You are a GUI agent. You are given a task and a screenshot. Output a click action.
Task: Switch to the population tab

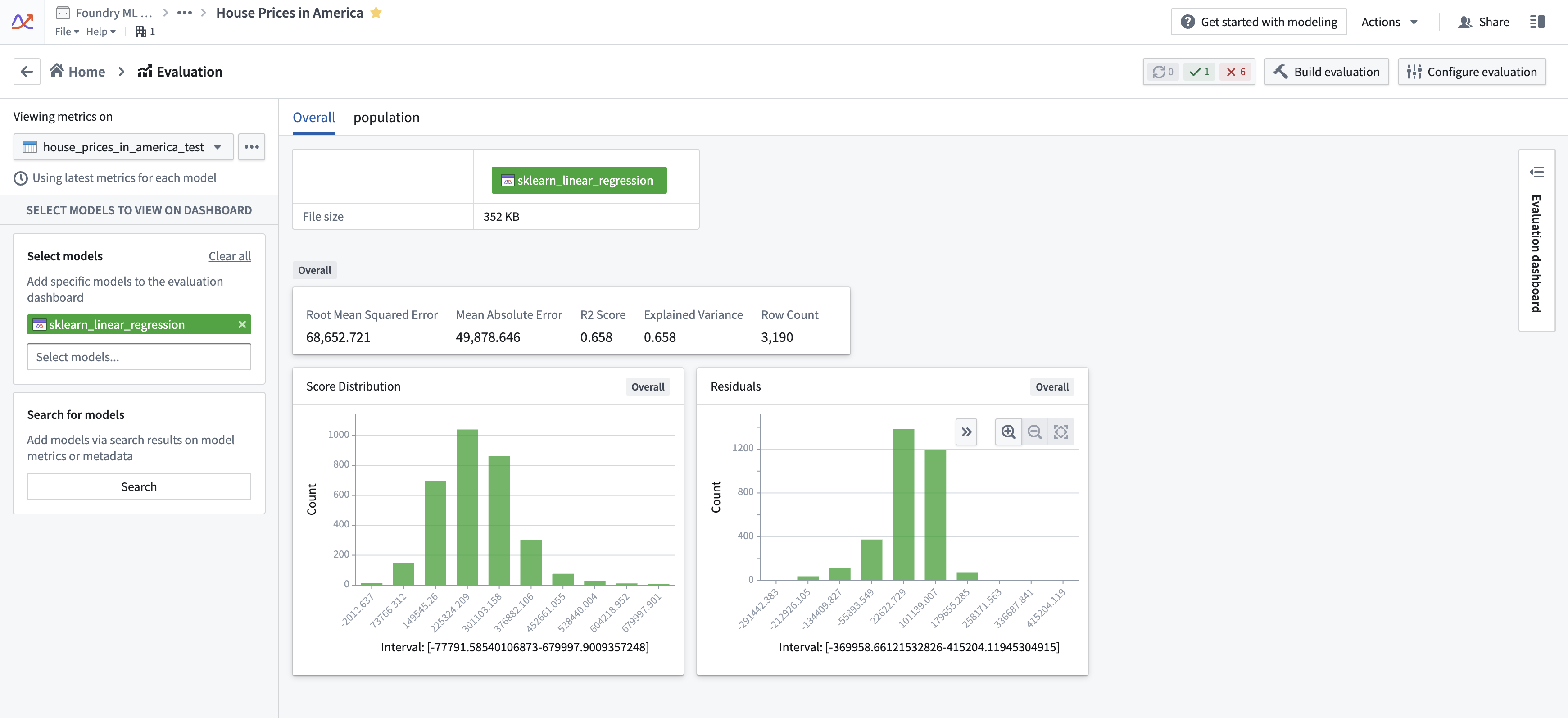[386, 117]
